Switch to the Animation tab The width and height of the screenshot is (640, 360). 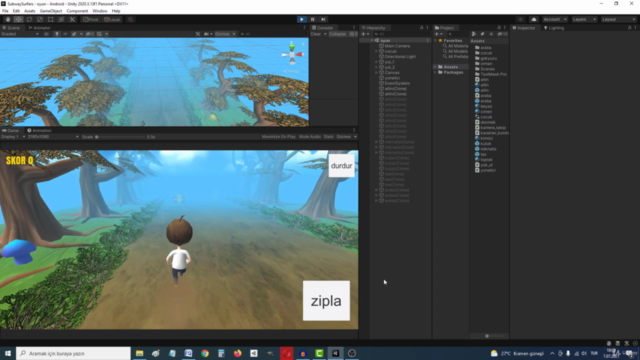point(39,131)
